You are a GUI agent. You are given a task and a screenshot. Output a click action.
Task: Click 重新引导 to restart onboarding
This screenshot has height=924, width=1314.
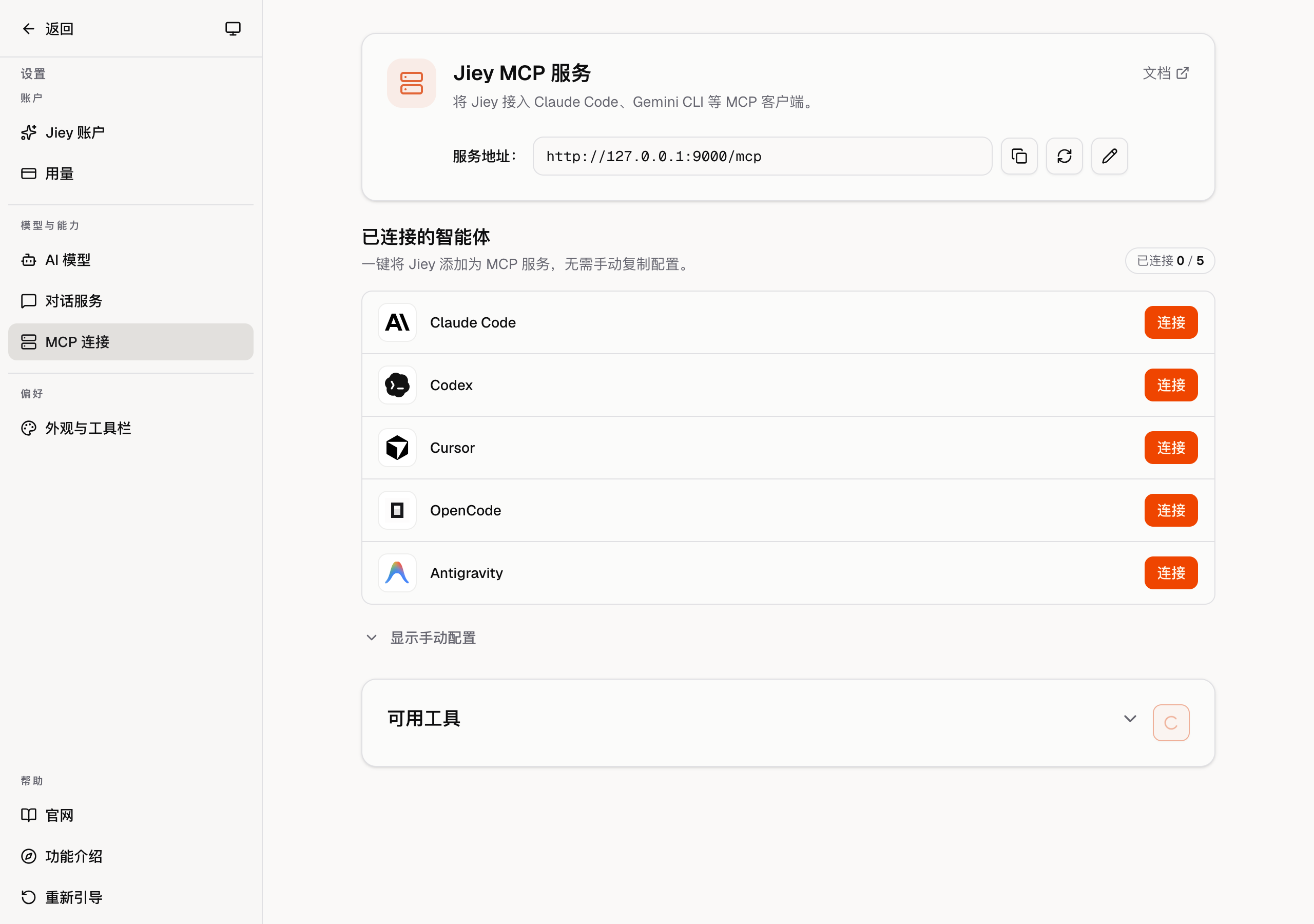(130, 897)
